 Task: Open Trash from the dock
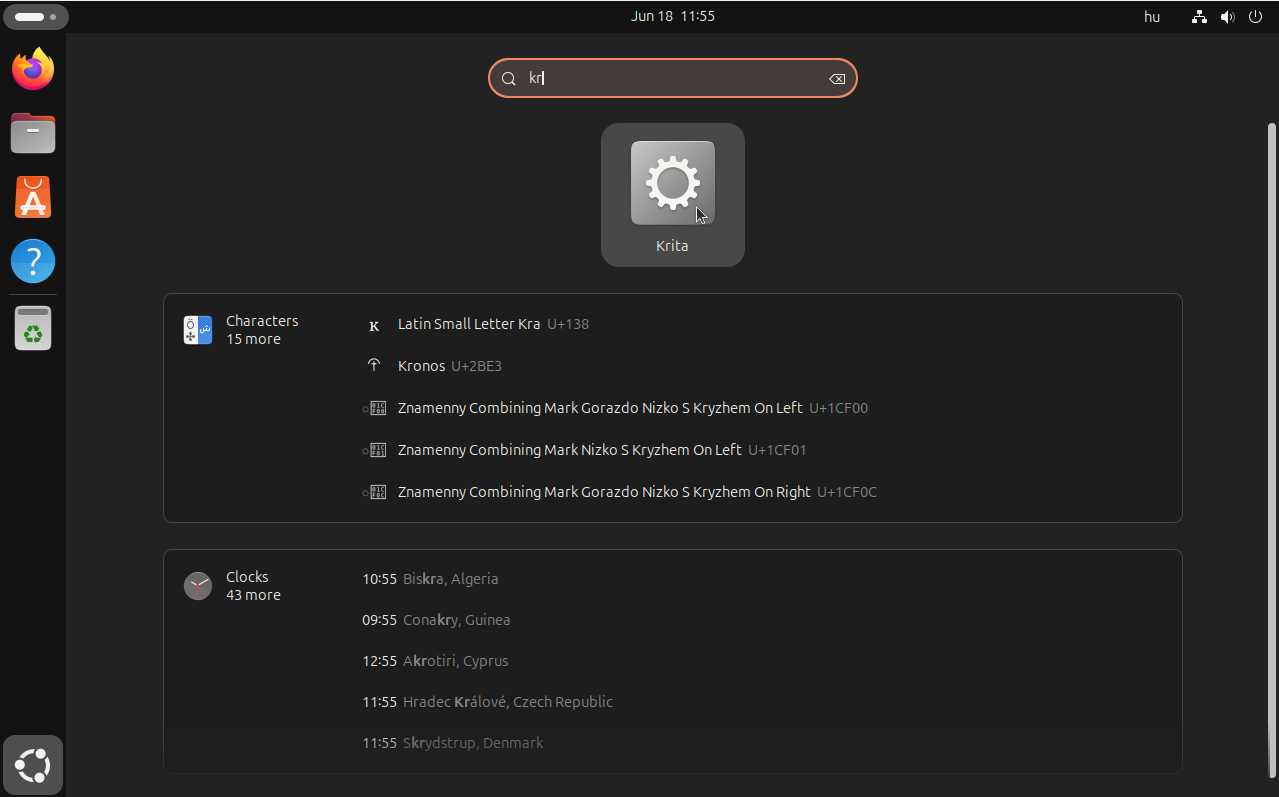[x=33, y=328]
